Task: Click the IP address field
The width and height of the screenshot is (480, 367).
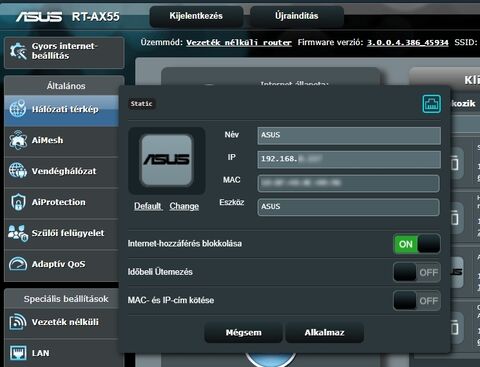Action: 349,159
